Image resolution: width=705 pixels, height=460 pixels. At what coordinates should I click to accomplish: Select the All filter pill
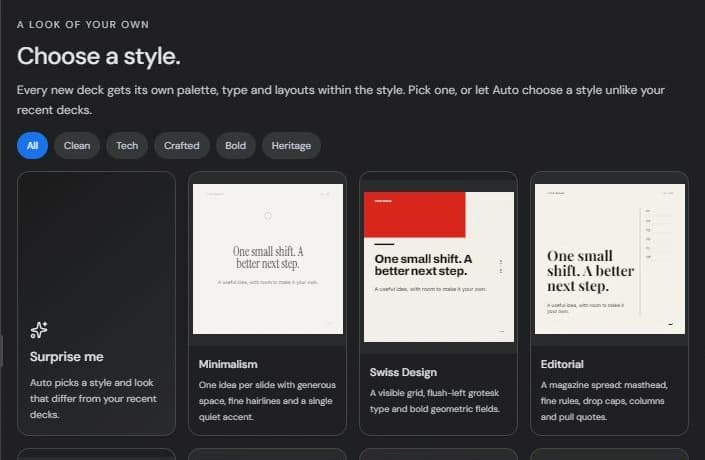(x=32, y=146)
